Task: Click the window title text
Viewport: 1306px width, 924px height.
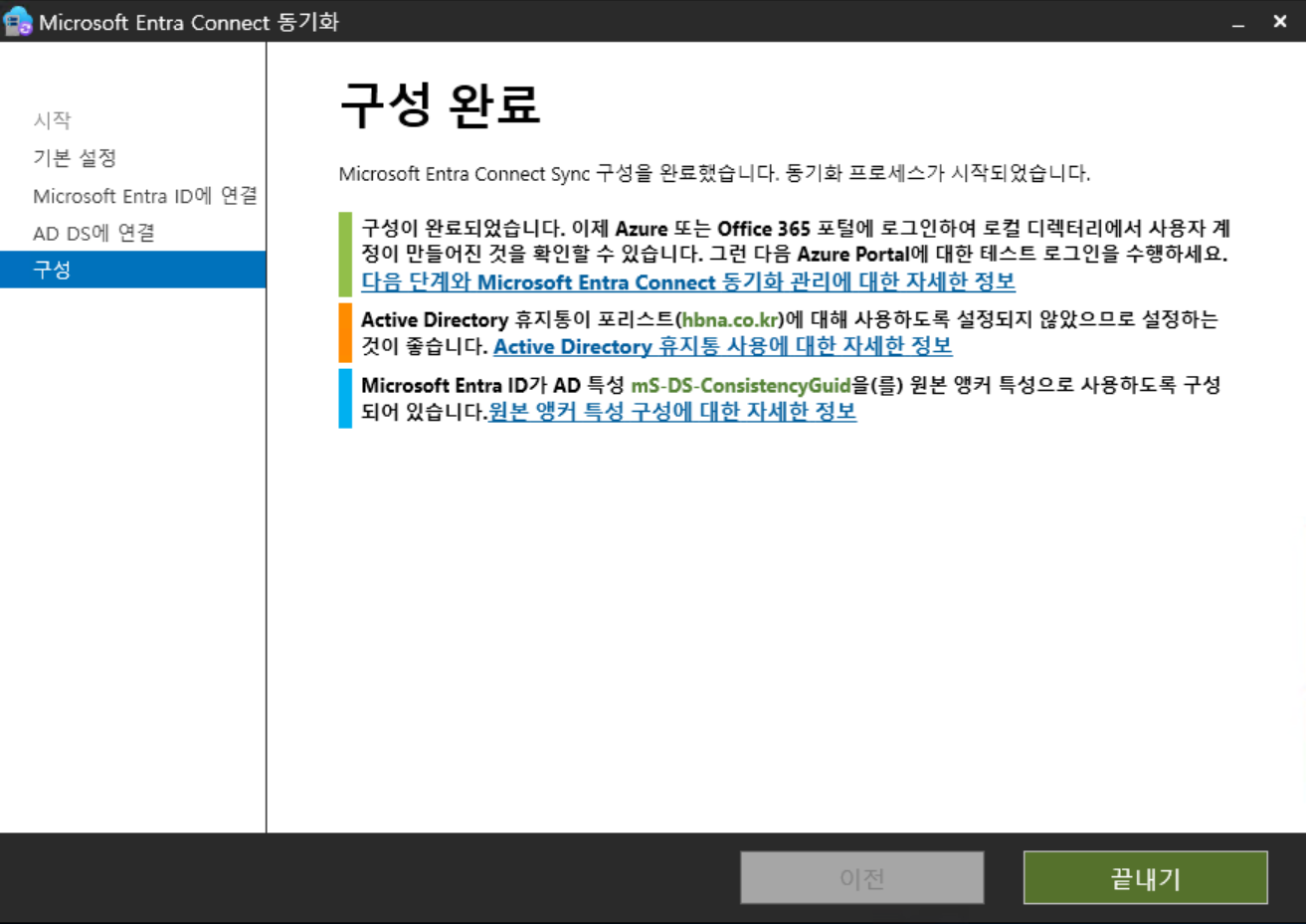Action: (x=189, y=22)
